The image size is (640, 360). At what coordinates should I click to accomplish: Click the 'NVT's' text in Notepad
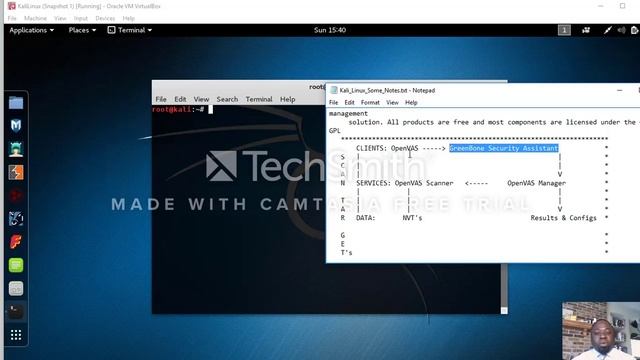pos(412,218)
